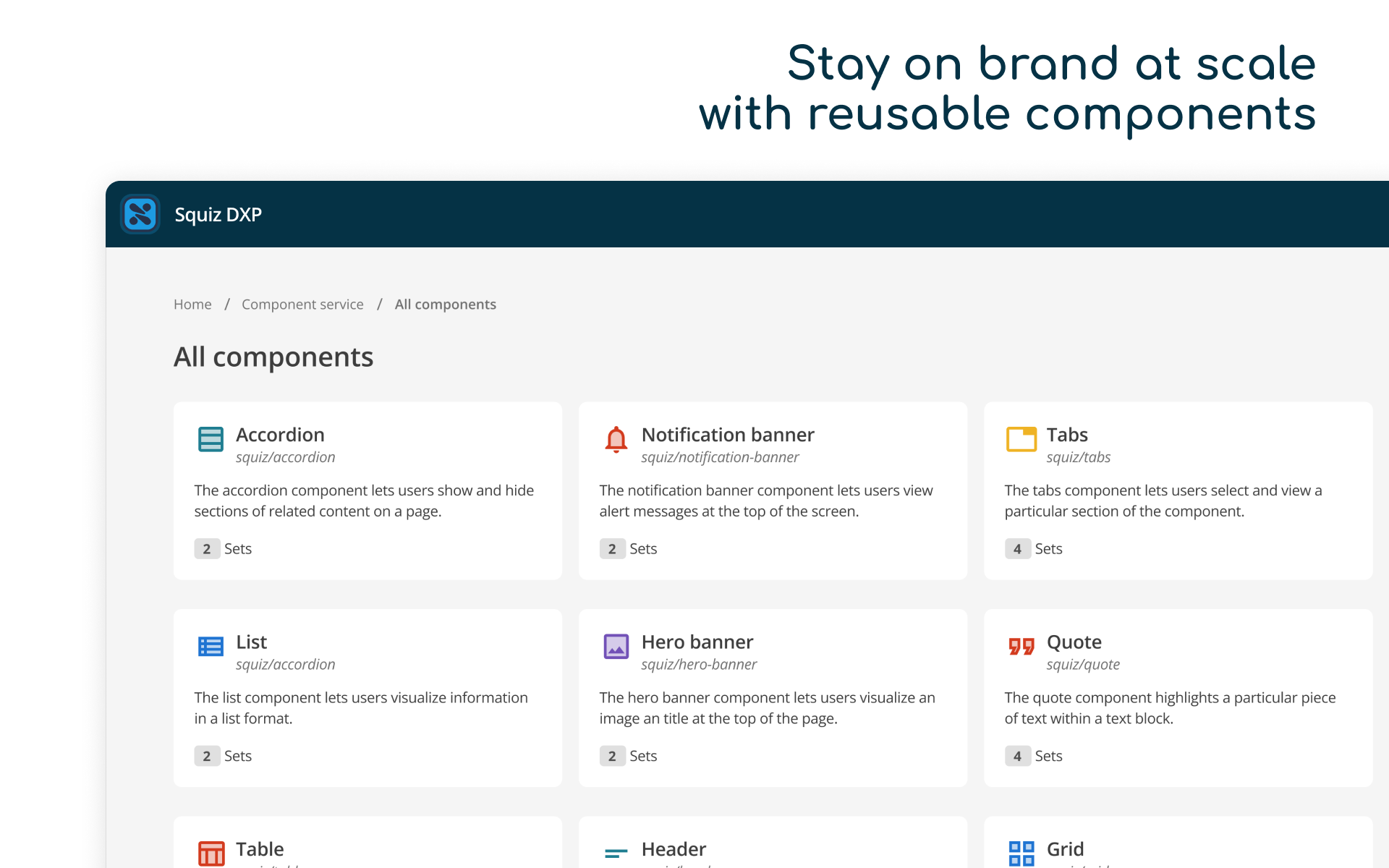Image resolution: width=1389 pixels, height=868 pixels.
Task: Select the All components breadcrumb
Action: 445,305
